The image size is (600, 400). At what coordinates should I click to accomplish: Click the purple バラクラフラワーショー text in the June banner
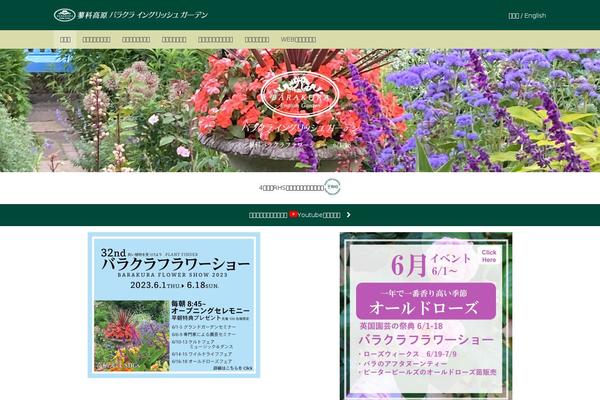426,340
